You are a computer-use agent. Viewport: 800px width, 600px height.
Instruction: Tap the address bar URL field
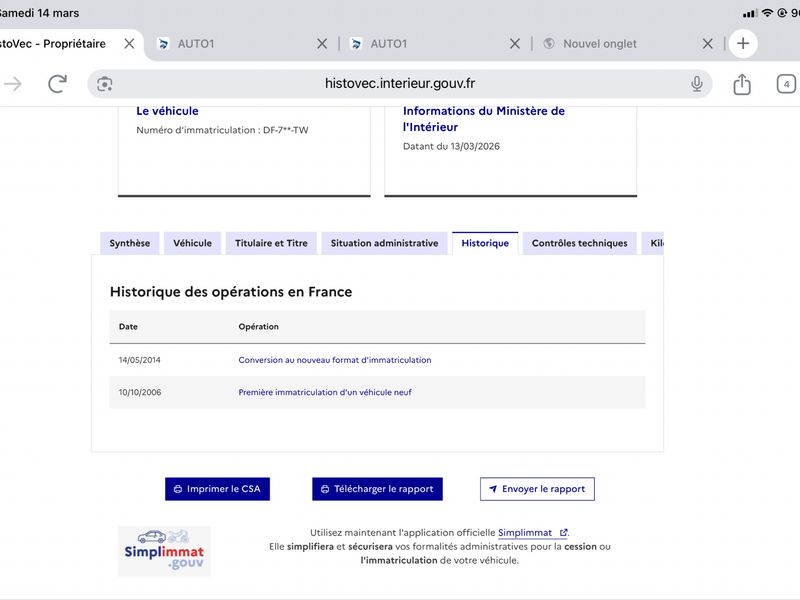coord(400,84)
